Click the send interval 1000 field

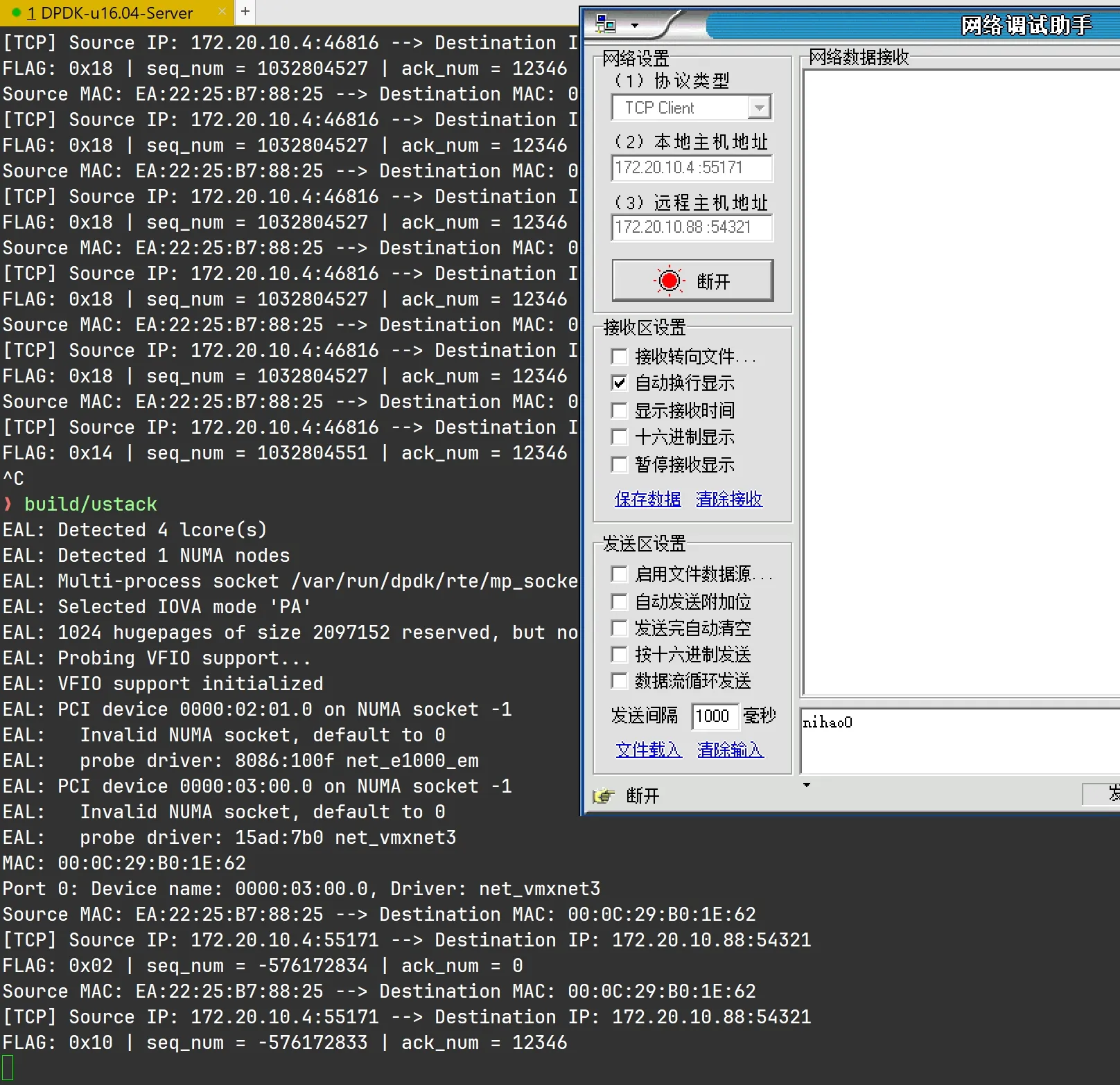pyautogui.click(x=714, y=716)
